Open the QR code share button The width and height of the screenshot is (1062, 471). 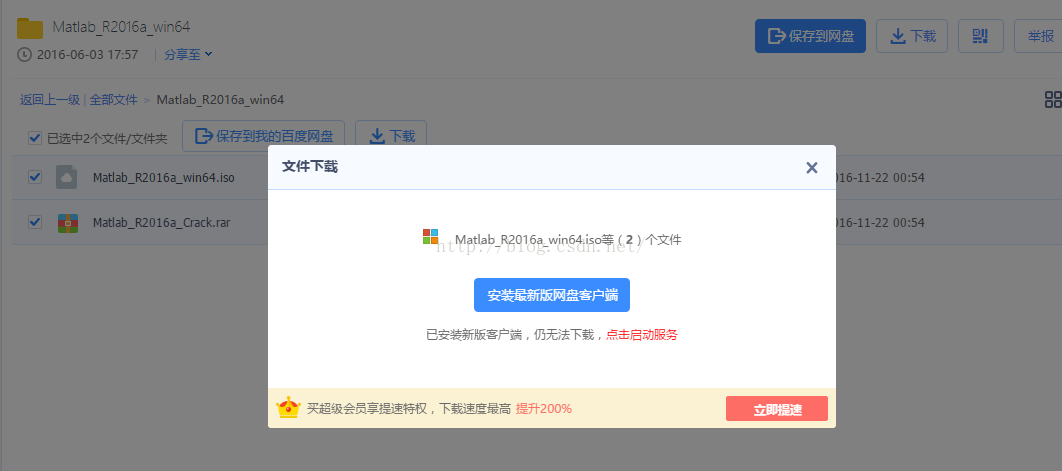pyautogui.click(x=980, y=36)
